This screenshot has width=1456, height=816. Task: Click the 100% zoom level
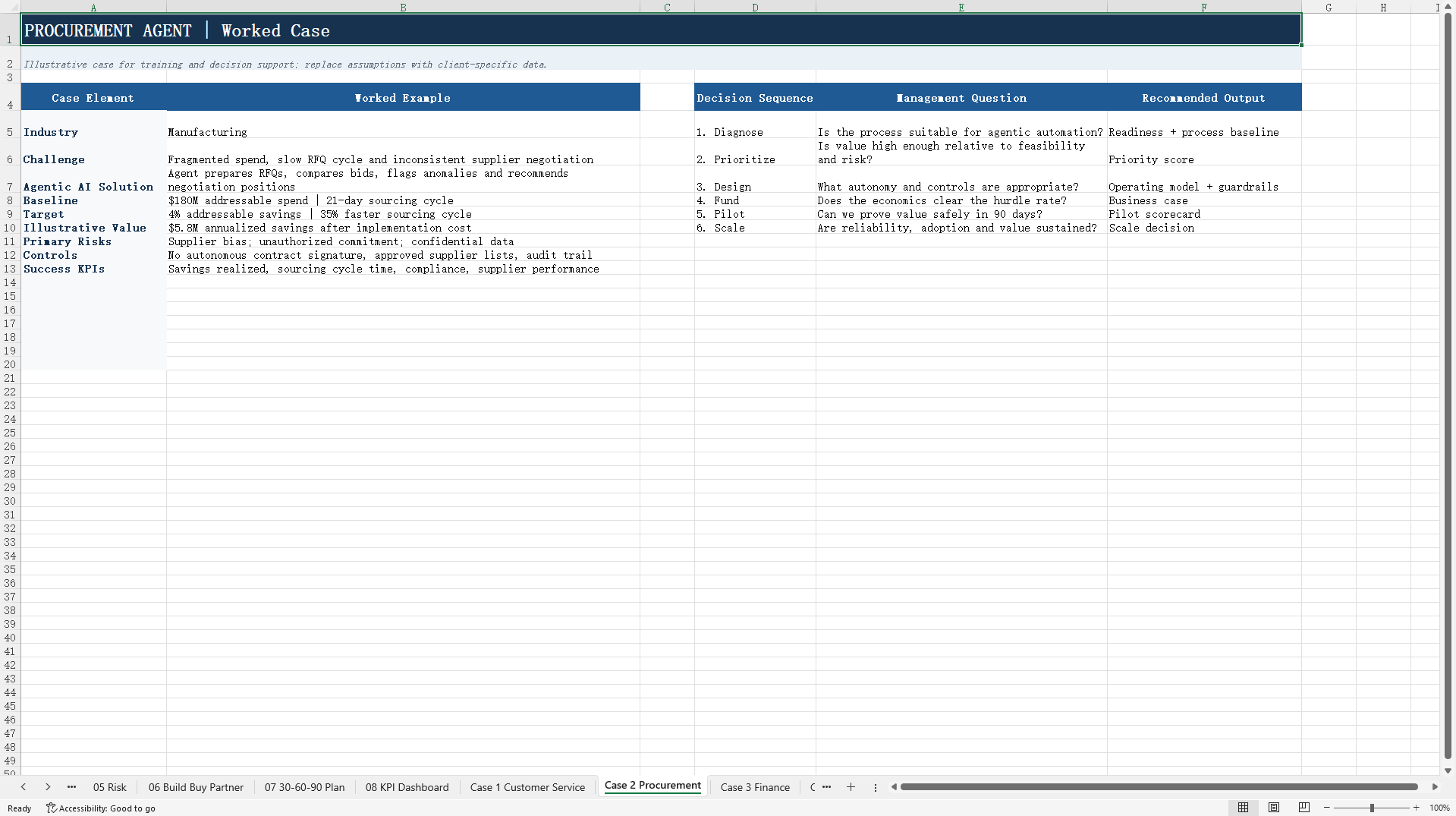pos(1439,808)
